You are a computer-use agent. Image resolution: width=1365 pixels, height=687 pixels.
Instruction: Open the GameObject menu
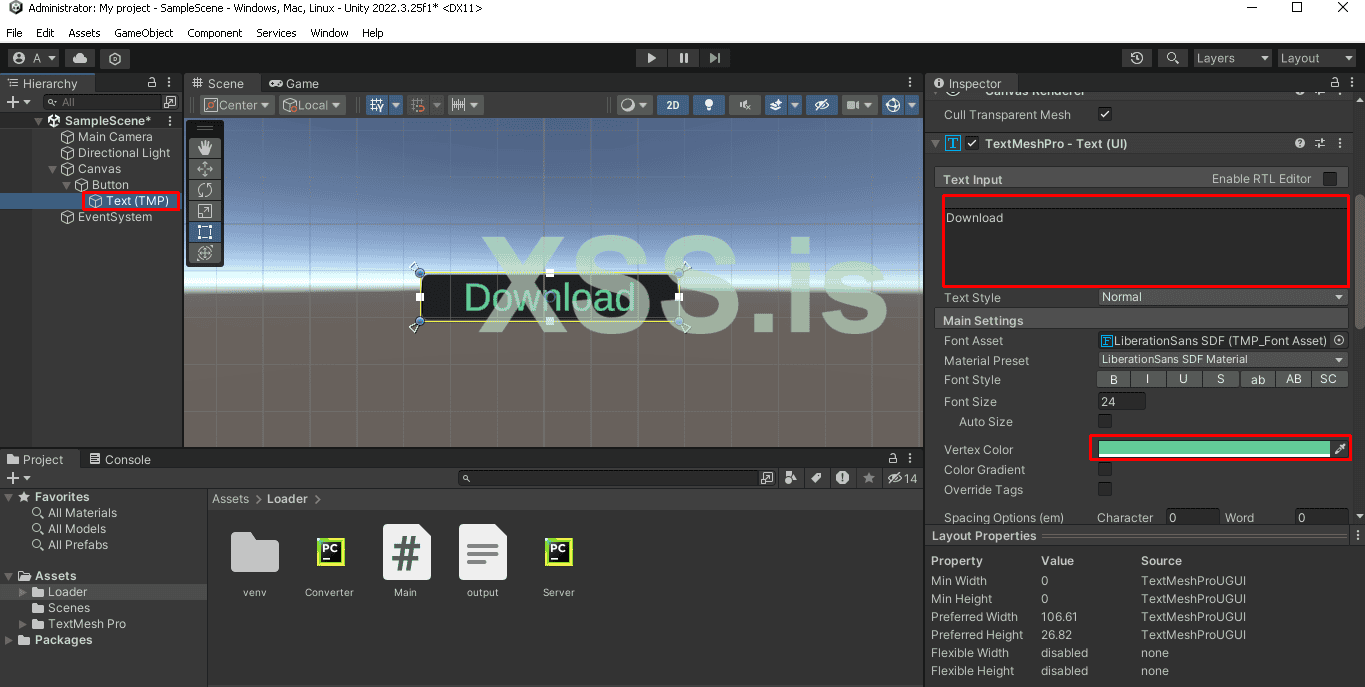[143, 33]
